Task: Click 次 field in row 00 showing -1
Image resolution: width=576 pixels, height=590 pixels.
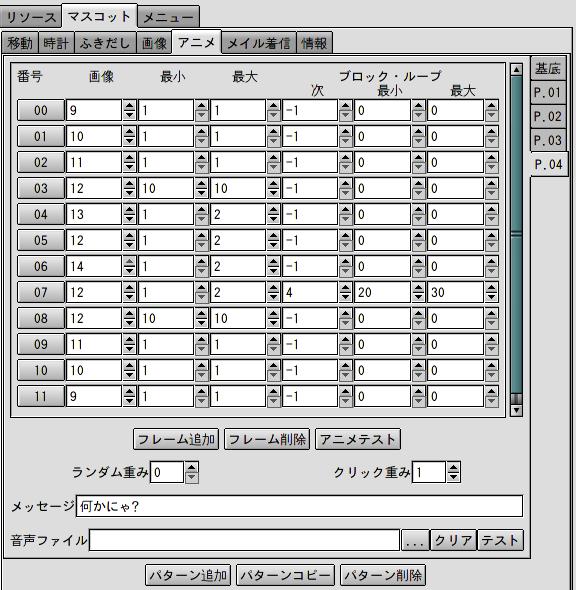Action: pyautogui.click(x=310, y=110)
